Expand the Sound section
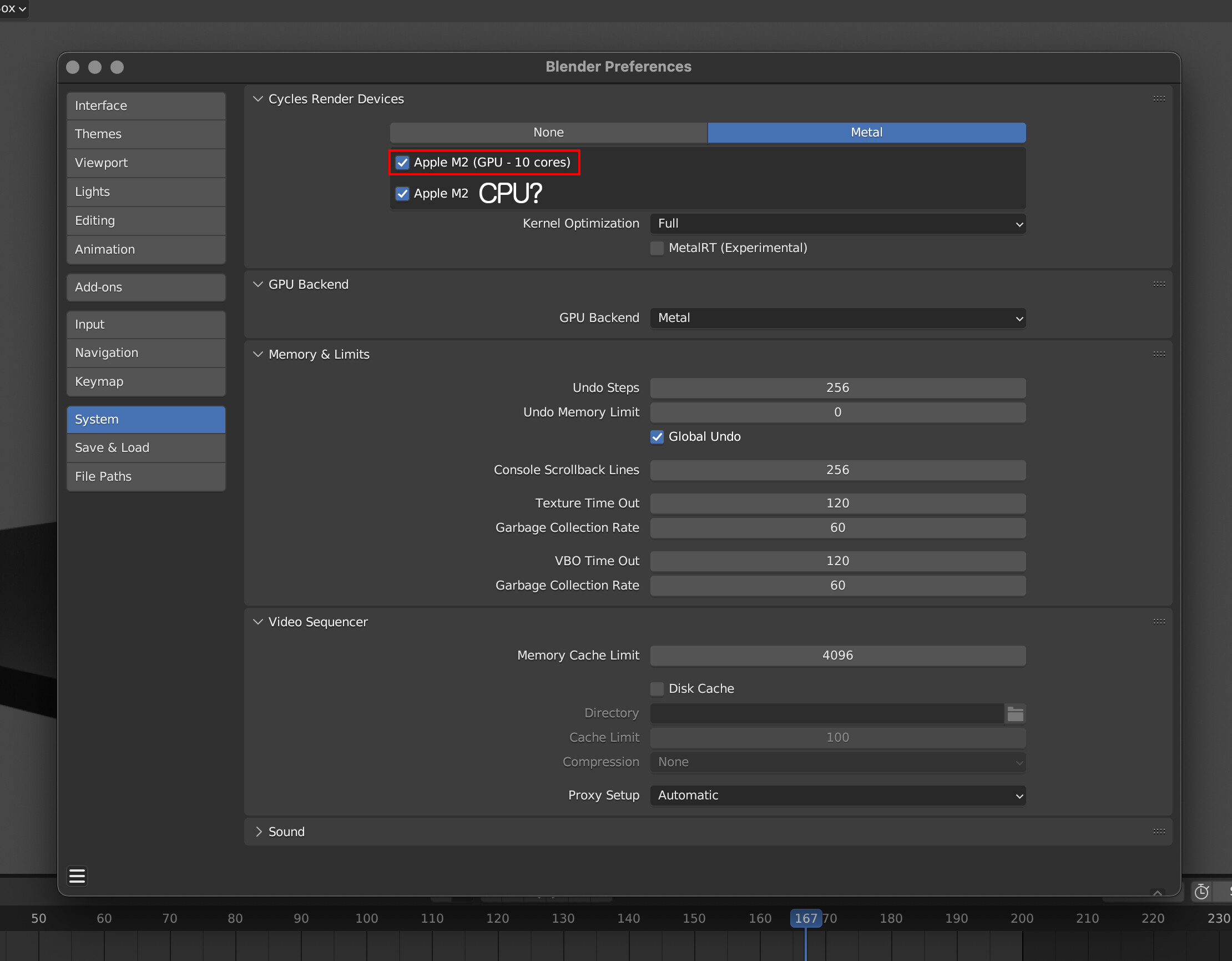Image resolution: width=1232 pixels, height=961 pixels. (258, 831)
